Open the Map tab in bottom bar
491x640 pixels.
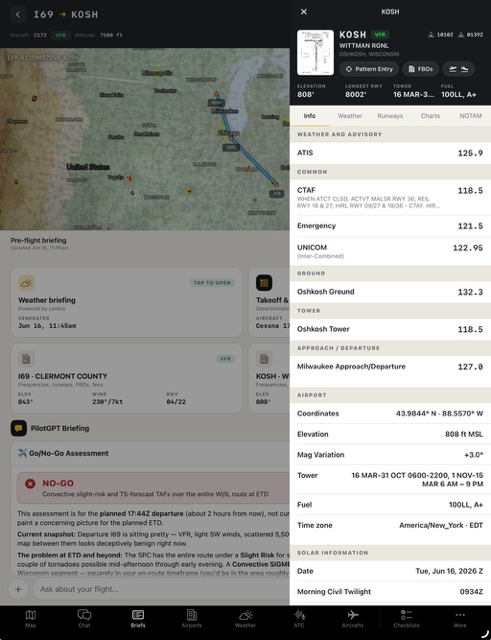tap(31, 619)
